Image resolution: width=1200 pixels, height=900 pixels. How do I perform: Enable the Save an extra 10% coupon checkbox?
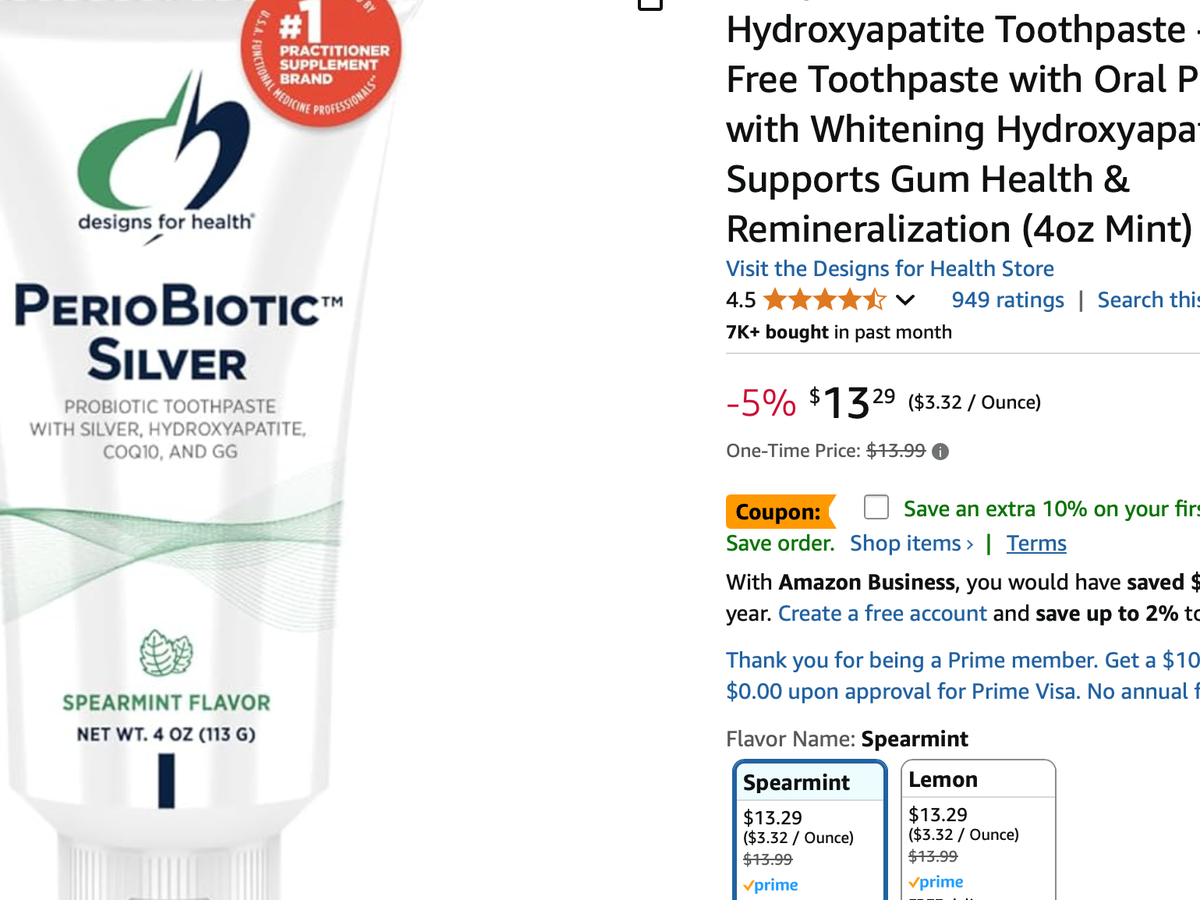[876, 508]
